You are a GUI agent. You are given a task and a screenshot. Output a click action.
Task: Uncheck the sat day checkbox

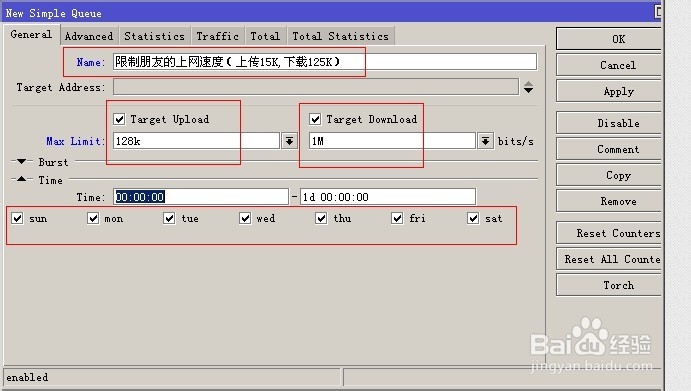(x=473, y=218)
